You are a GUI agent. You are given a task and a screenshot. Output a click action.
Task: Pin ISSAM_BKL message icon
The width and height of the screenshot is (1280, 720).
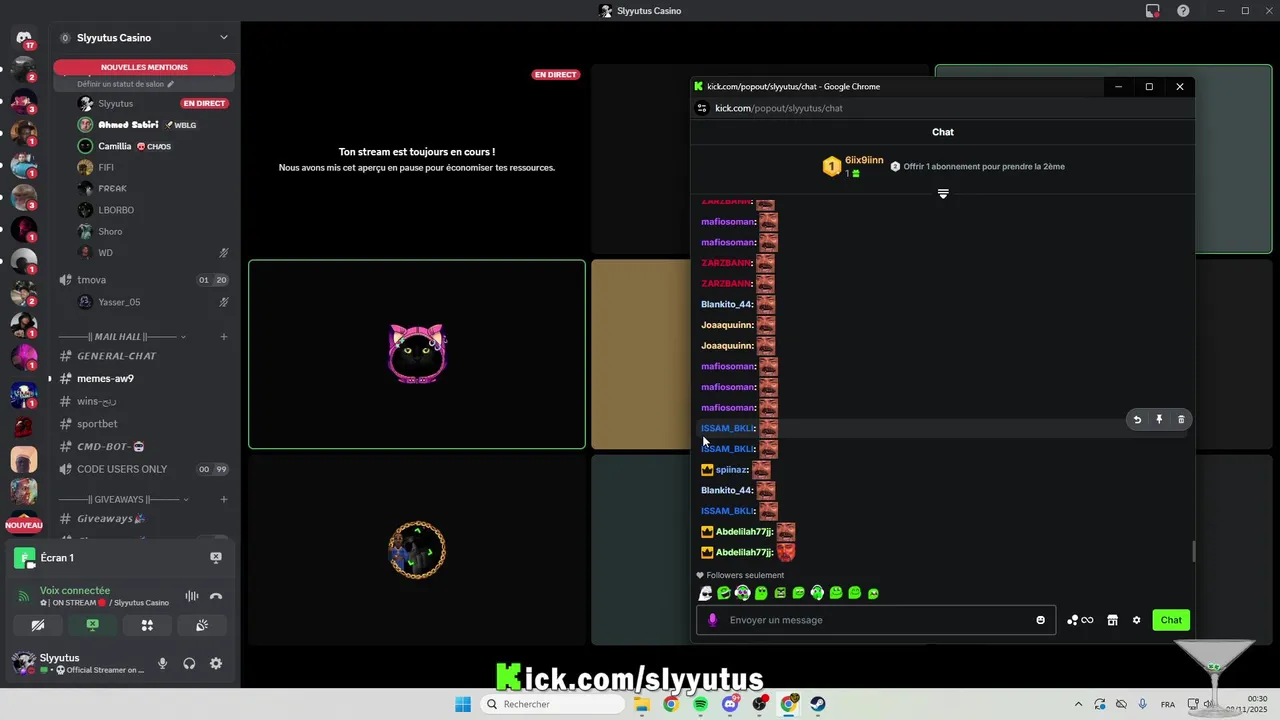click(x=1159, y=420)
